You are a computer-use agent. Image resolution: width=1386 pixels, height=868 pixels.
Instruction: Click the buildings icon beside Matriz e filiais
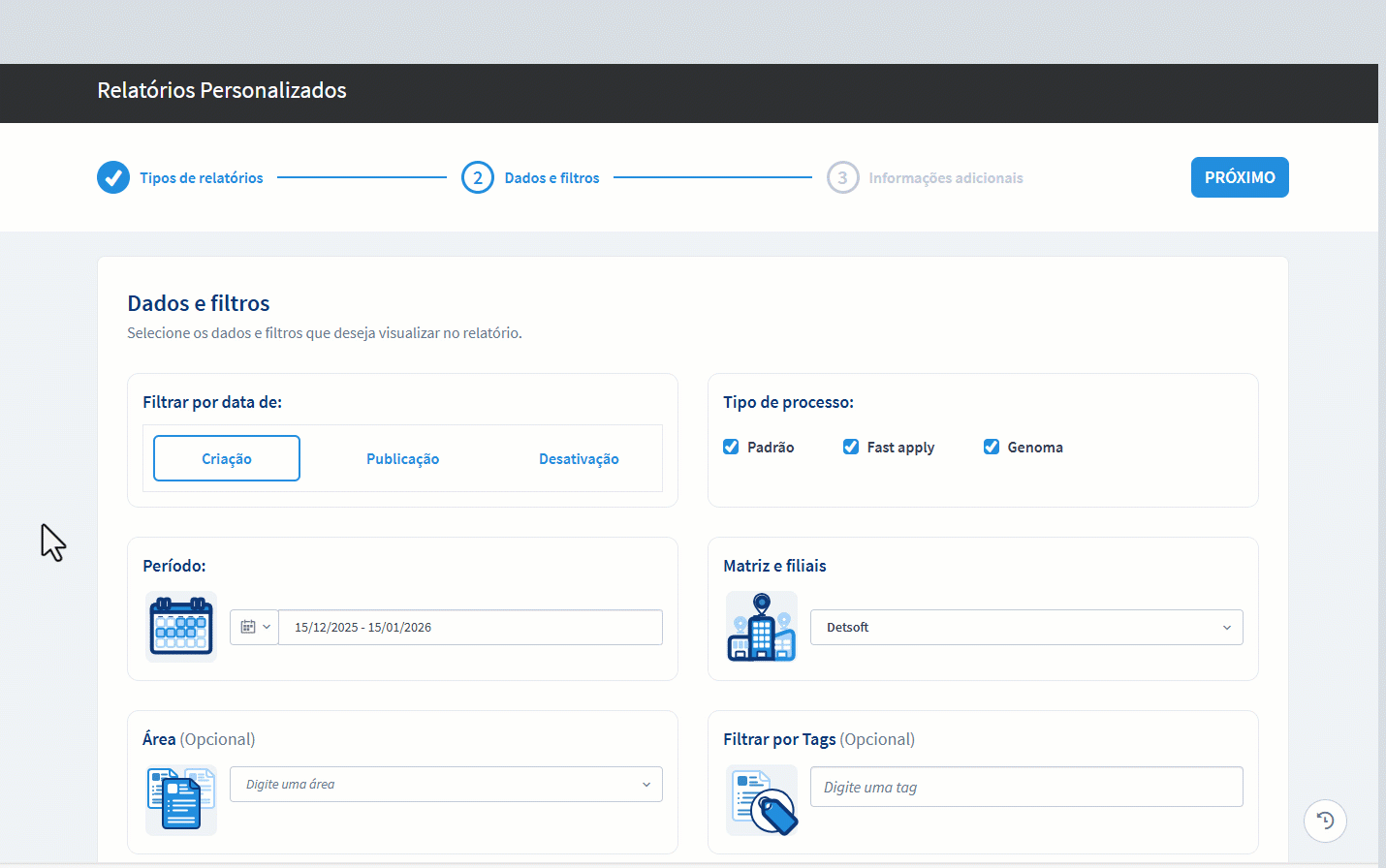tap(762, 627)
